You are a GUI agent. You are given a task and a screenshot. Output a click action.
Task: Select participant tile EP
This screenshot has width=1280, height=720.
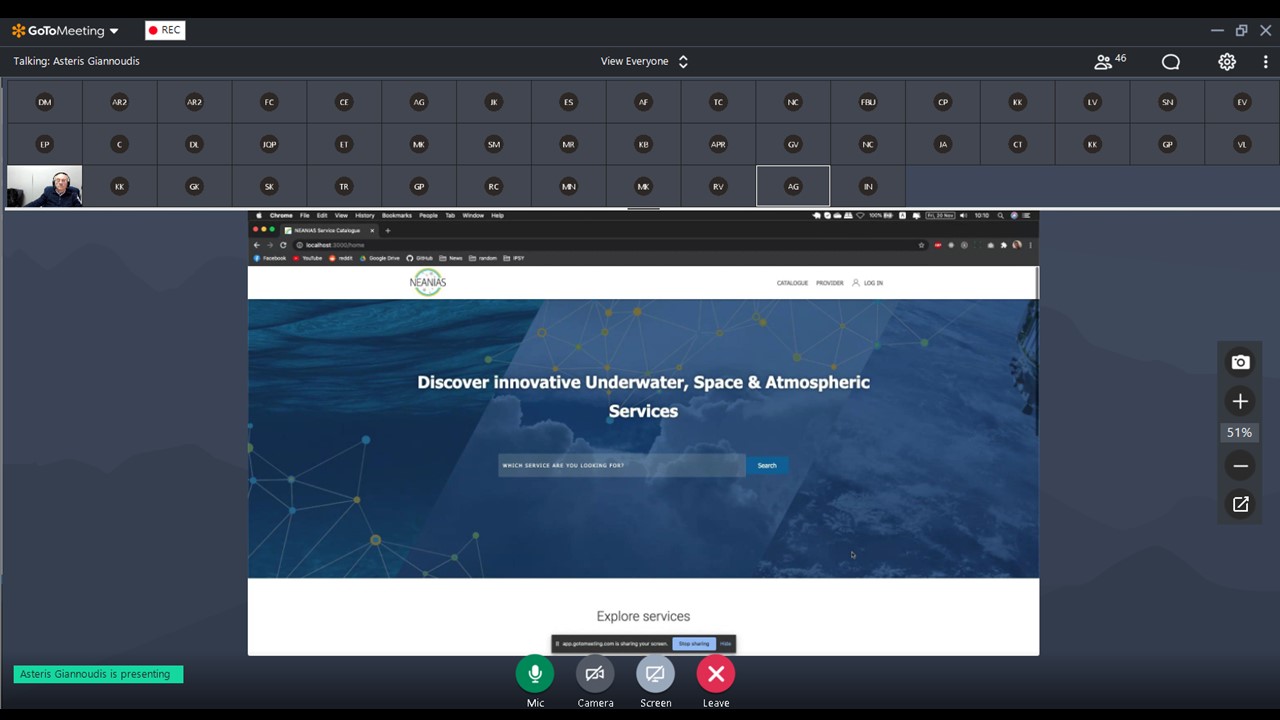(45, 144)
